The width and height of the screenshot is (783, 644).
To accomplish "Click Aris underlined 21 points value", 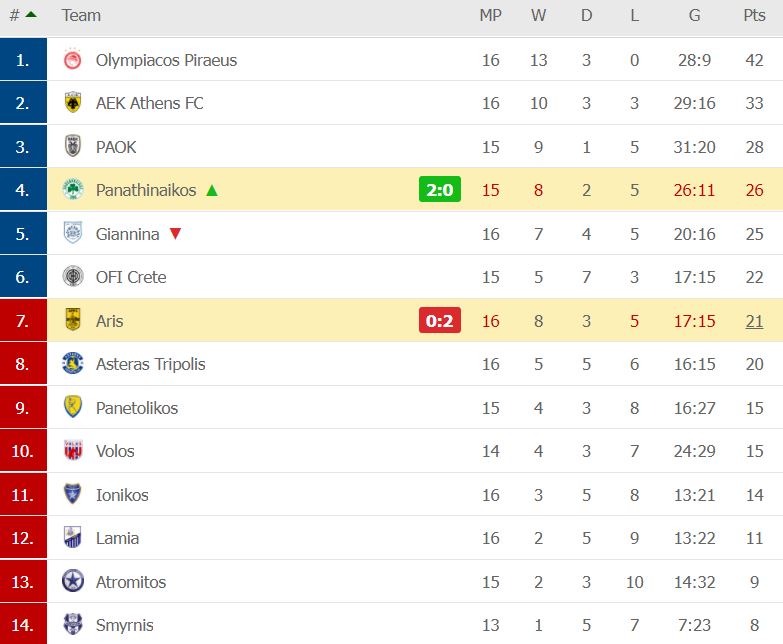I will click(754, 321).
